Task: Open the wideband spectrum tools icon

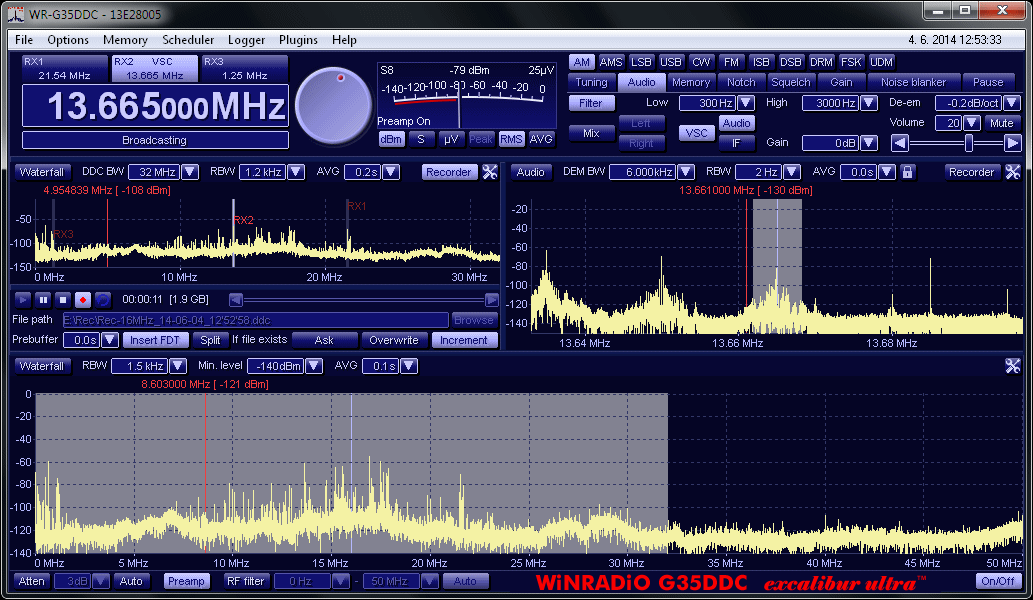Action: pos(1013,366)
